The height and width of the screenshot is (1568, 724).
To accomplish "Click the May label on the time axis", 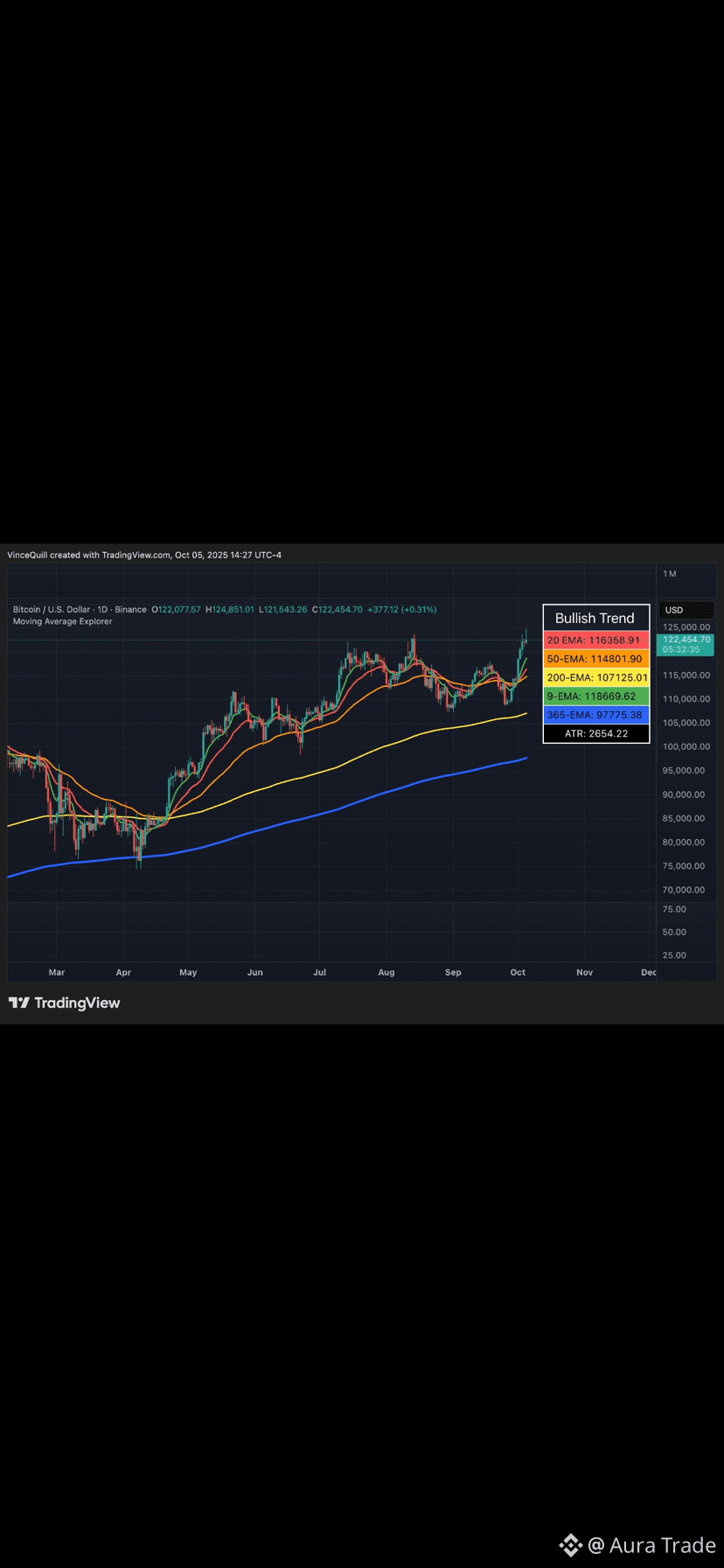I will [188, 972].
